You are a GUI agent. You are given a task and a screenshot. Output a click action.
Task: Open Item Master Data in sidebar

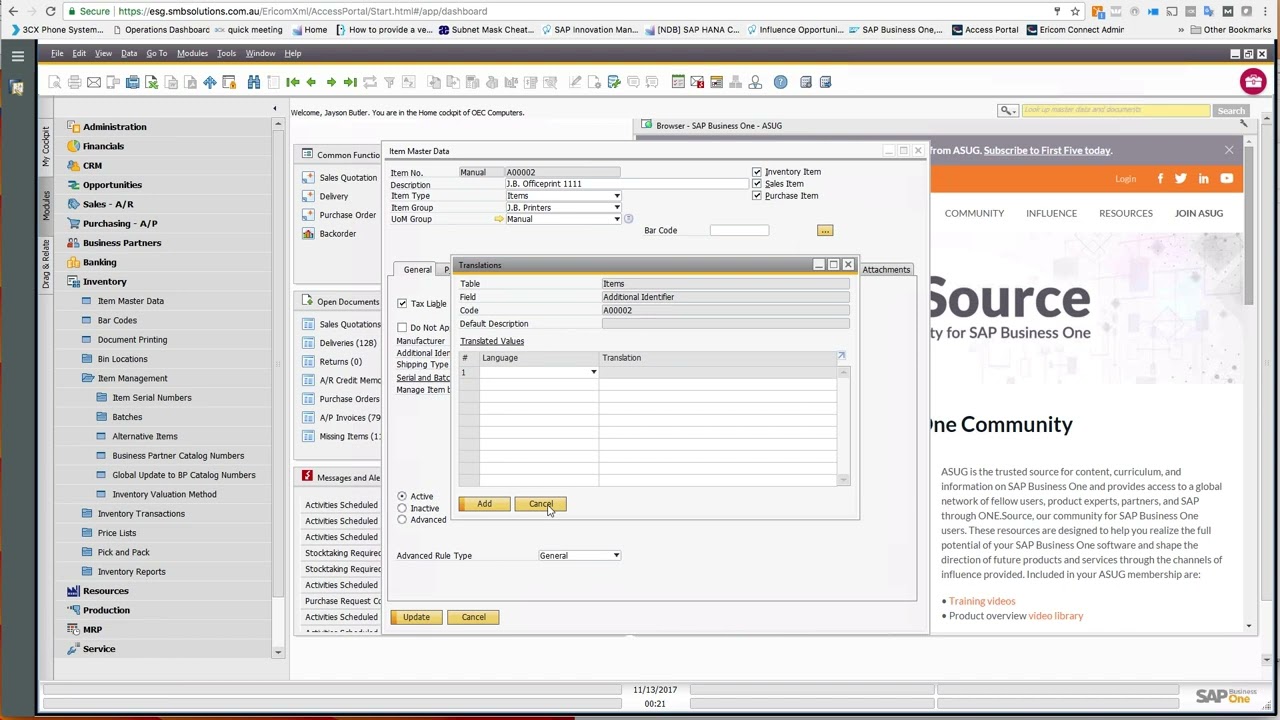pyautogui.click(x=130, y=301)
